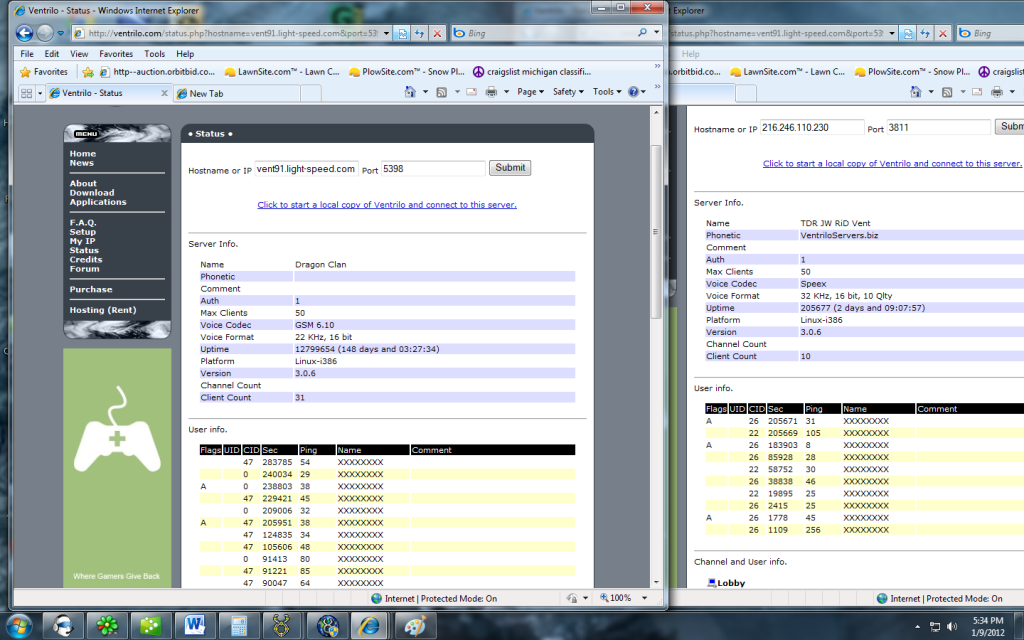The image size is (1024, 640).
Task: Open the Safety dropdown menu
Action: click(x=568, y=92)
